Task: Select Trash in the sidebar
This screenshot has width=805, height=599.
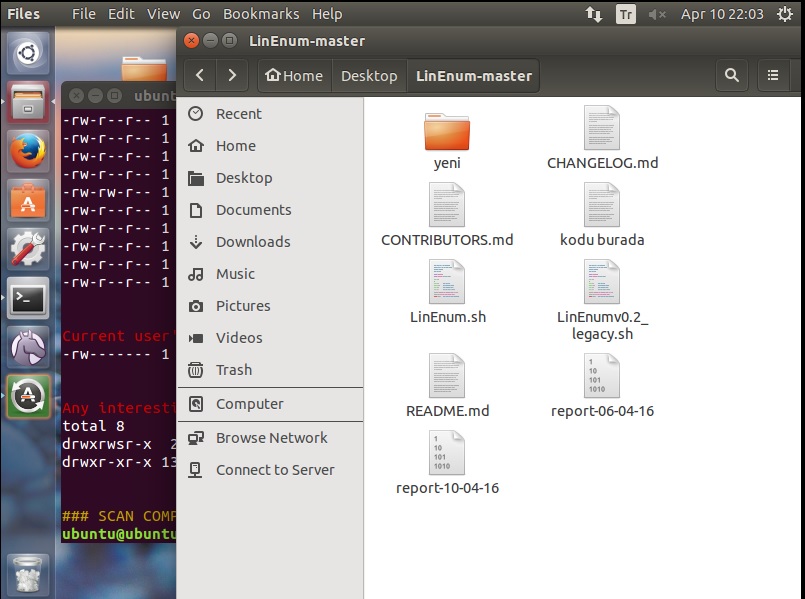Action: point(234,370)
